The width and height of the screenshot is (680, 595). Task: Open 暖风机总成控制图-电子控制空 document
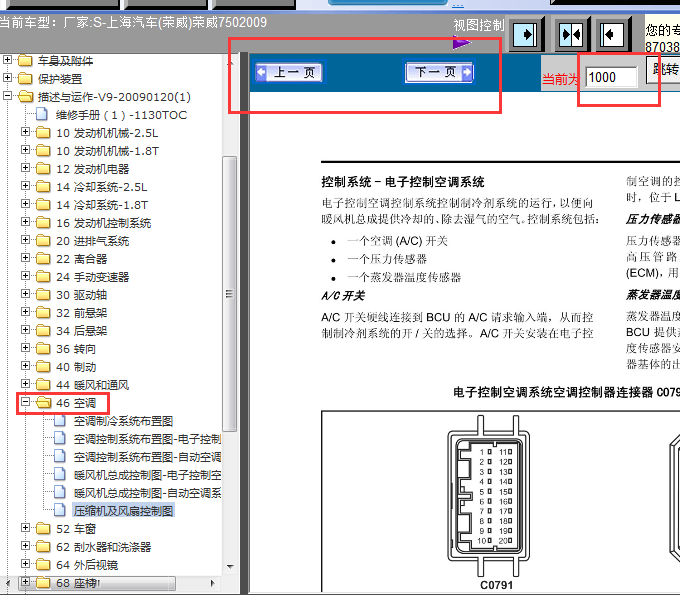point(147,475)
